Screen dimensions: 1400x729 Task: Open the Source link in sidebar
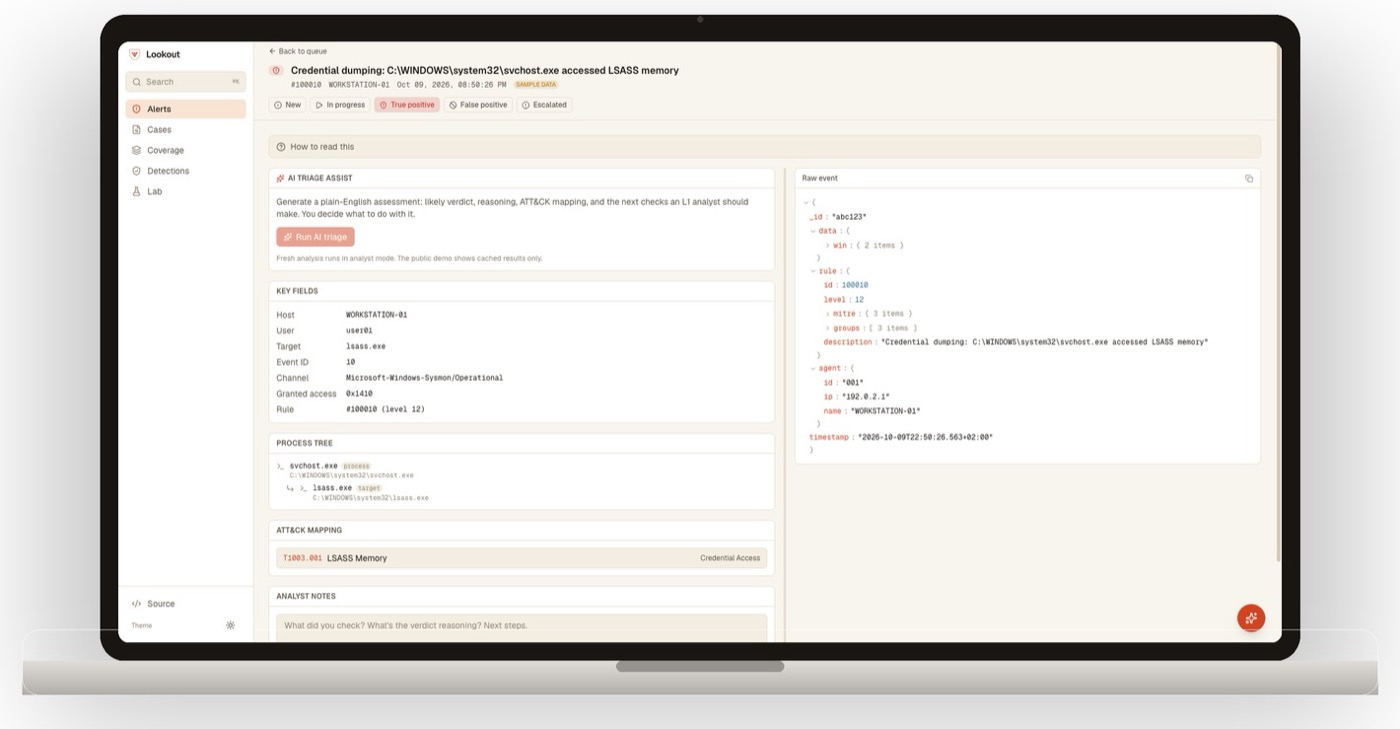click(154, 604)
